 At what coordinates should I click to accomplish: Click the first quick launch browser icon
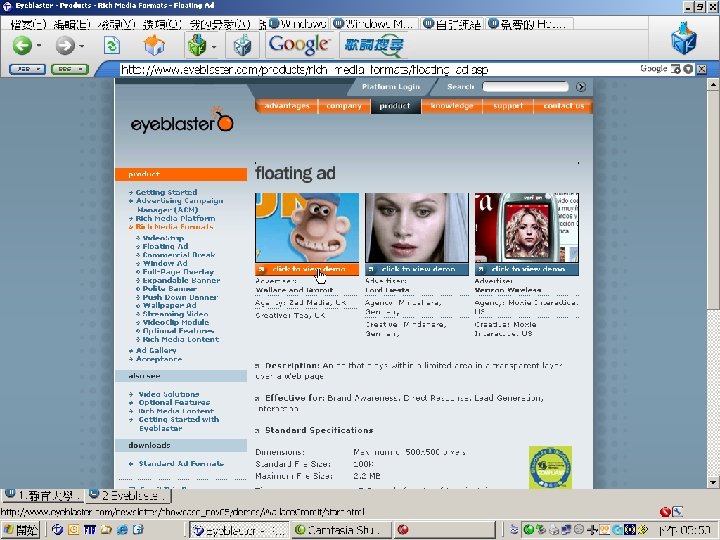57,530
